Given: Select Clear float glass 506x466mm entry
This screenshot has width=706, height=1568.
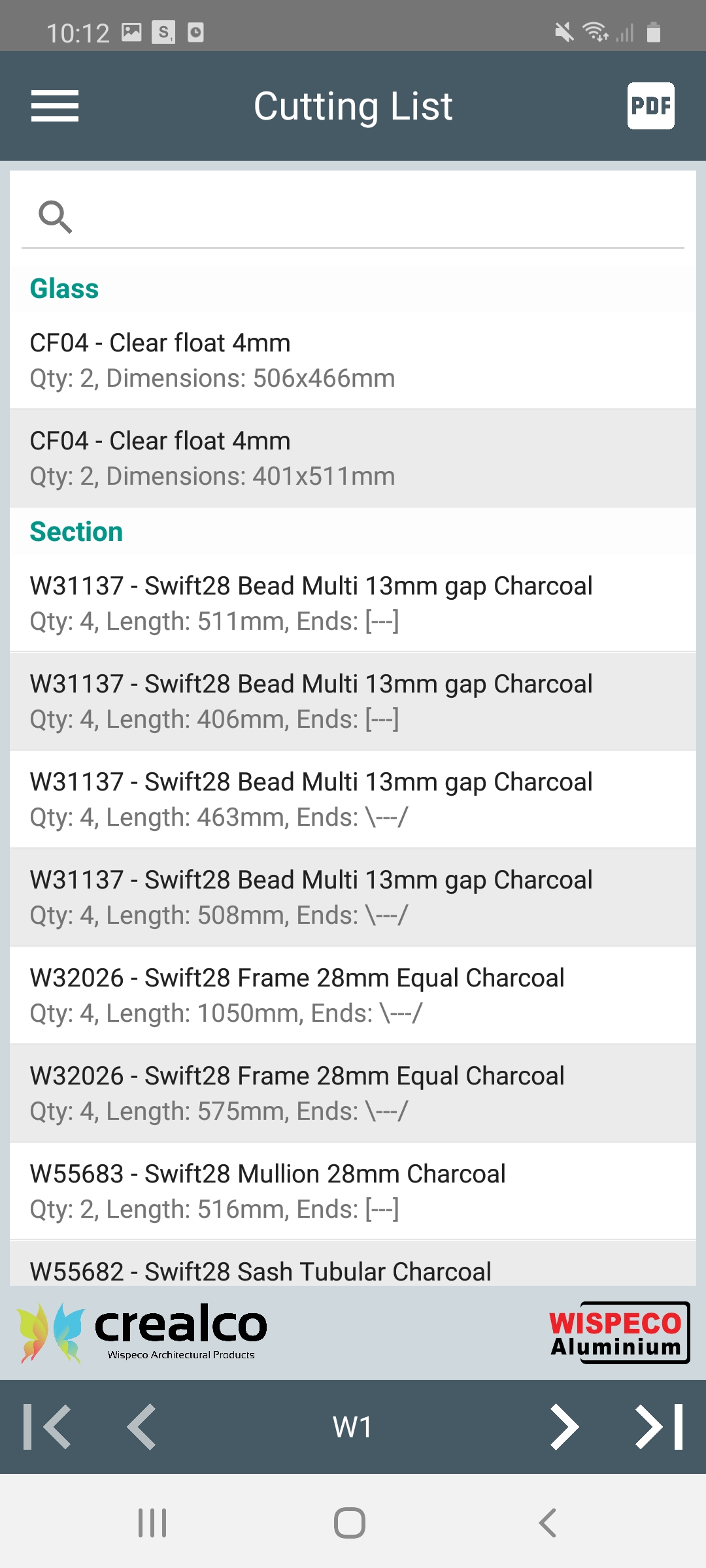Looking at the screenshot, I should (x=353, y=360).
